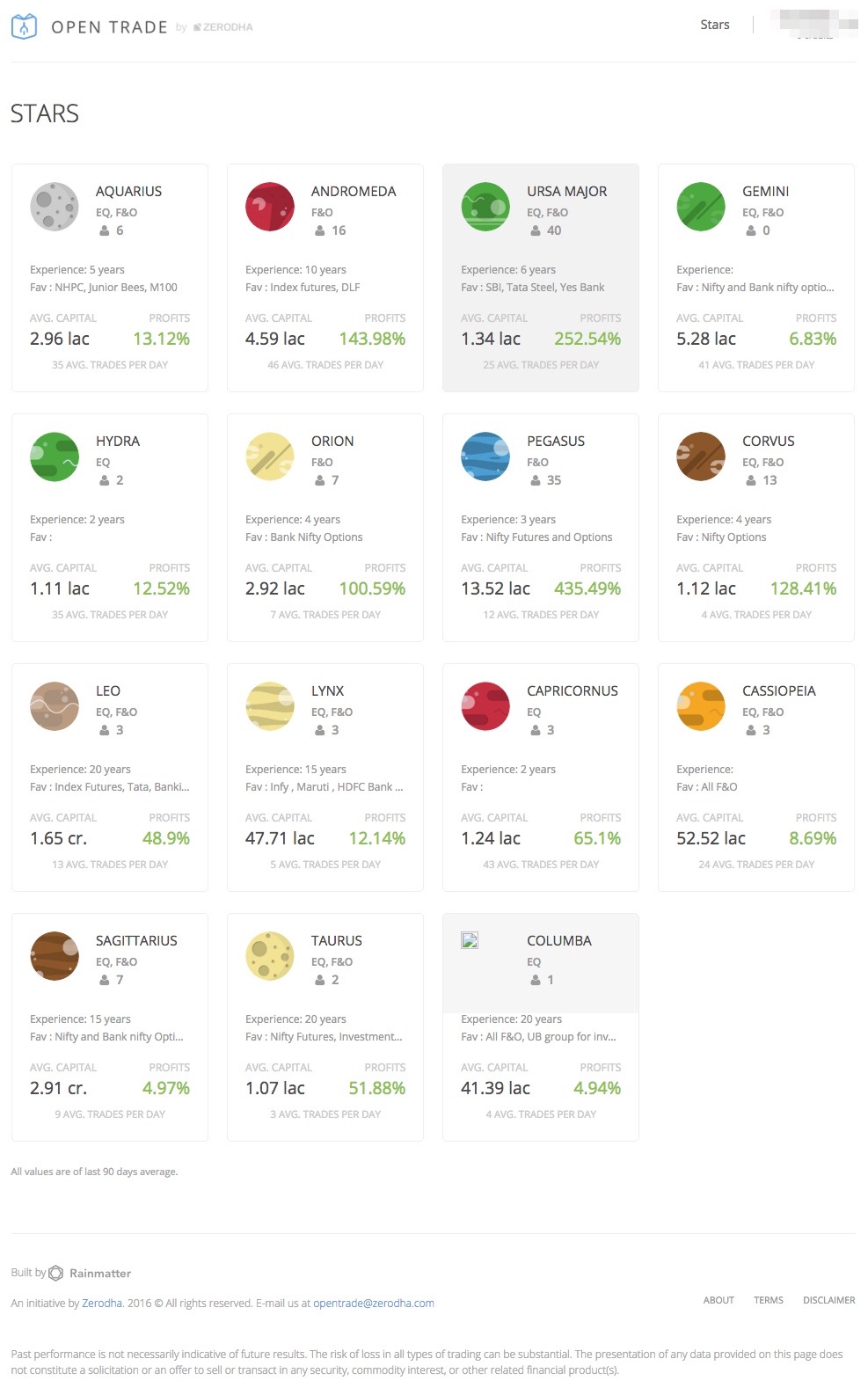Click the Rainmatter logo icon in footer

point(56,1273)
